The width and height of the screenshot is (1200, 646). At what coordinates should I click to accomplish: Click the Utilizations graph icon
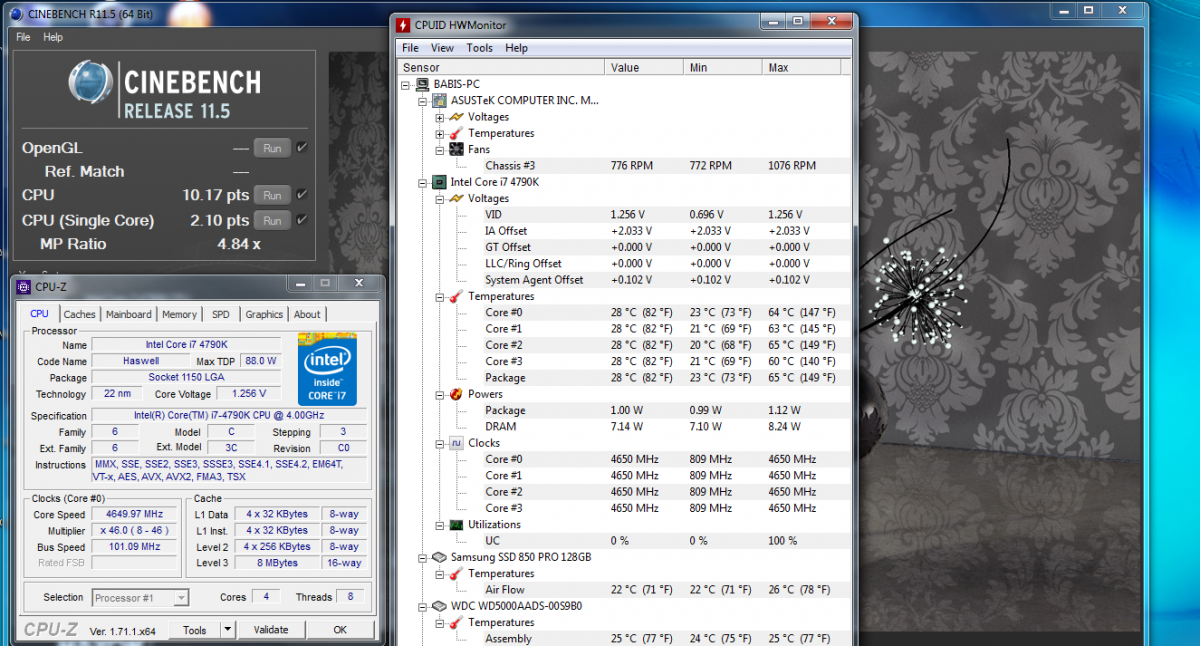[x=456, y=524]
